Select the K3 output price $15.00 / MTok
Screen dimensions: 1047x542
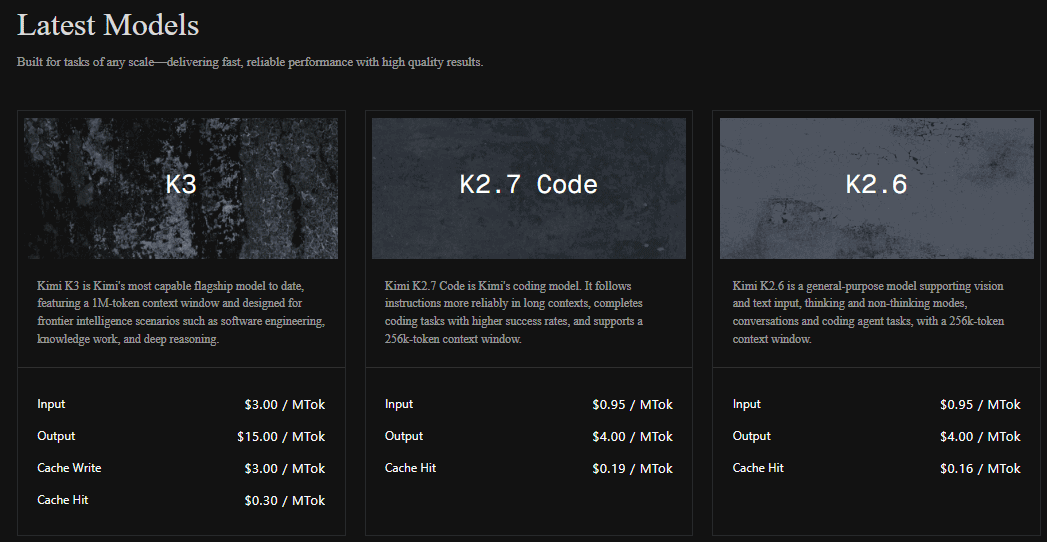coord(281,437)
